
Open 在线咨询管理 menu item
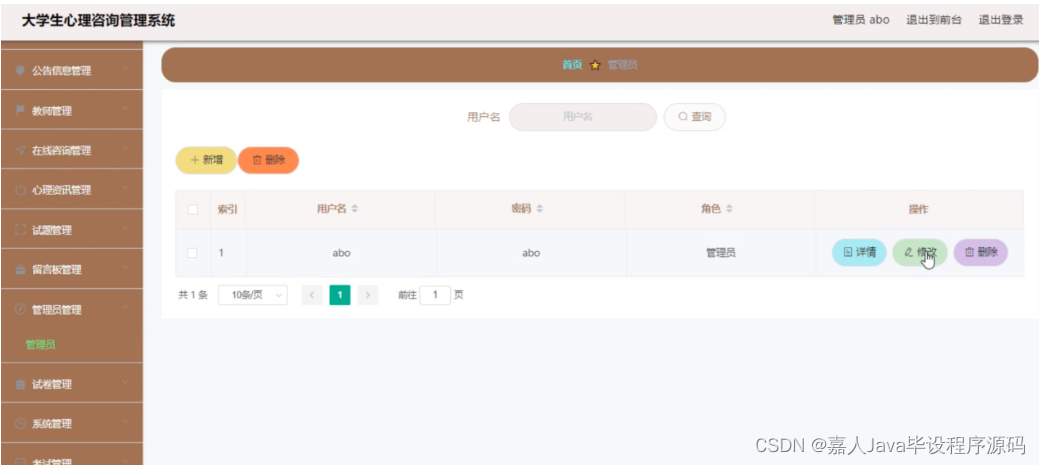72,150
